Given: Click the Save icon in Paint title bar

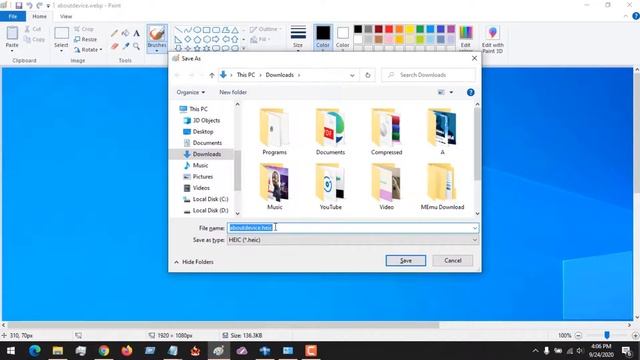Looking at the screenshot, I should coord(19,6).
